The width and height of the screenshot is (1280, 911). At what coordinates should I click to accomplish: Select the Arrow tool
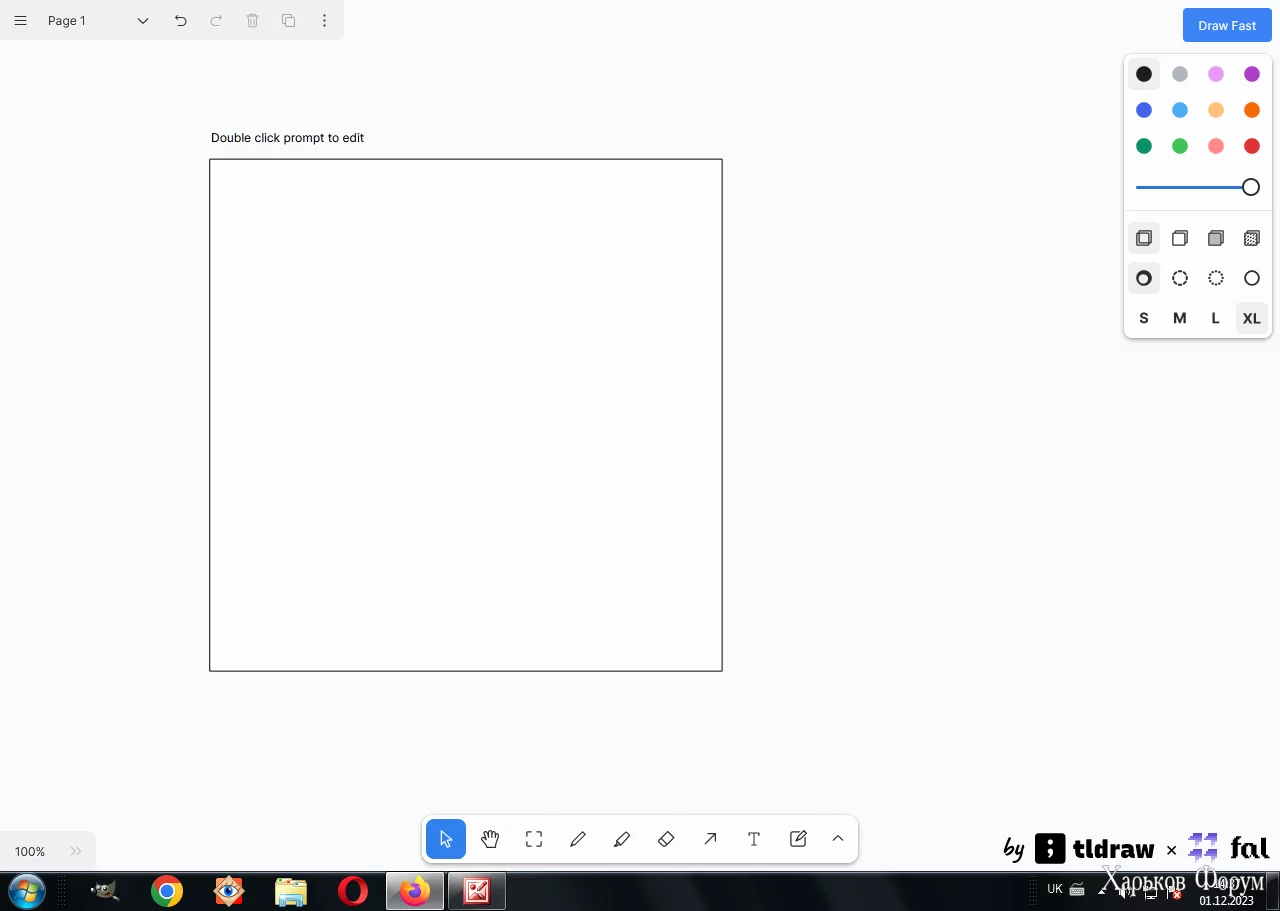(710, 839)
